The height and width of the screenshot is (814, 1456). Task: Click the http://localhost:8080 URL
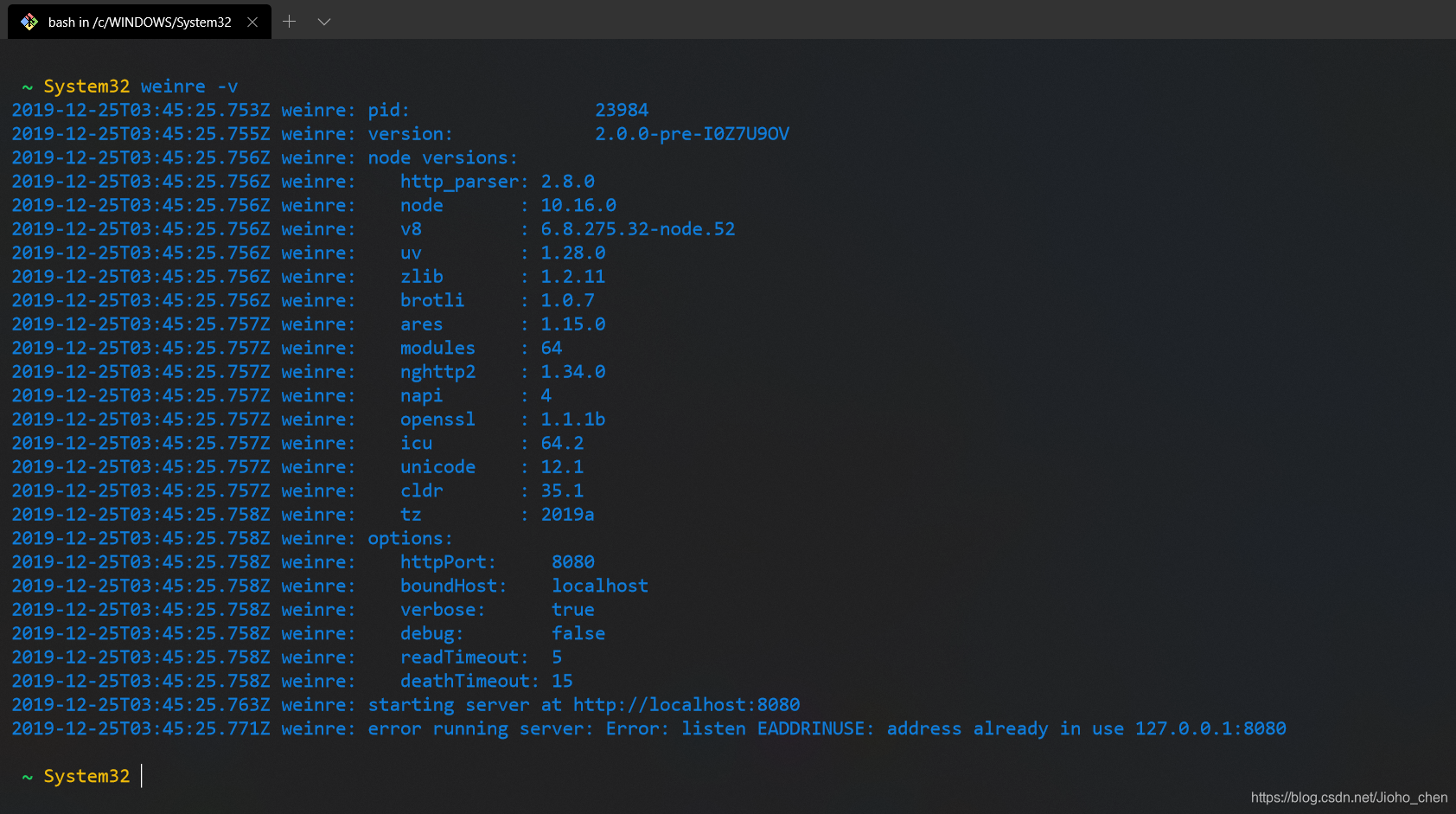click(x=686, y=705)
